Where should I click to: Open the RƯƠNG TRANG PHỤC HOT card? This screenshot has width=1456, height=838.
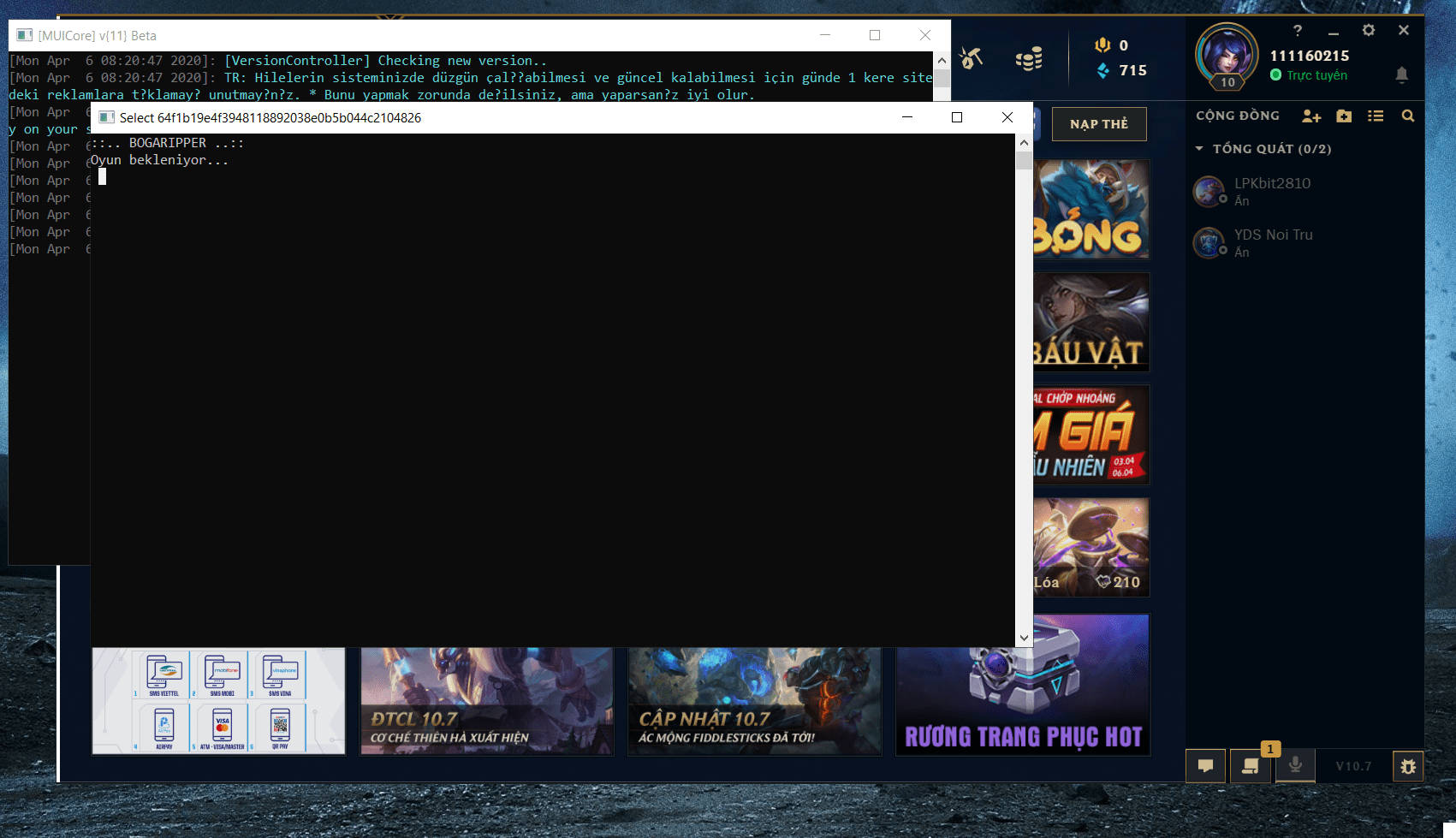pos(1023,685)
